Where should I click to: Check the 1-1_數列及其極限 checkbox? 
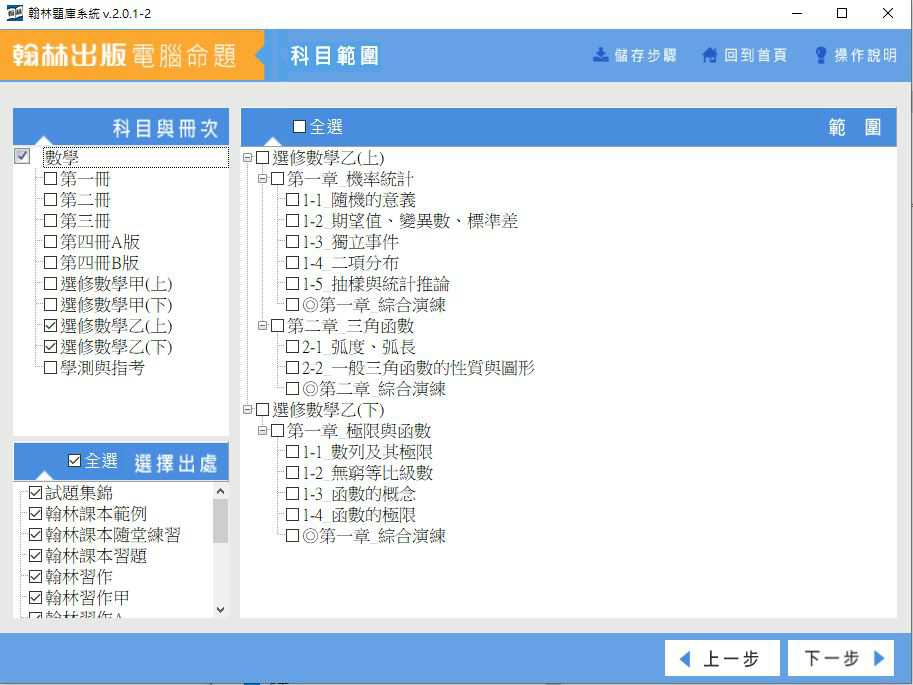[x=292, y=451]
